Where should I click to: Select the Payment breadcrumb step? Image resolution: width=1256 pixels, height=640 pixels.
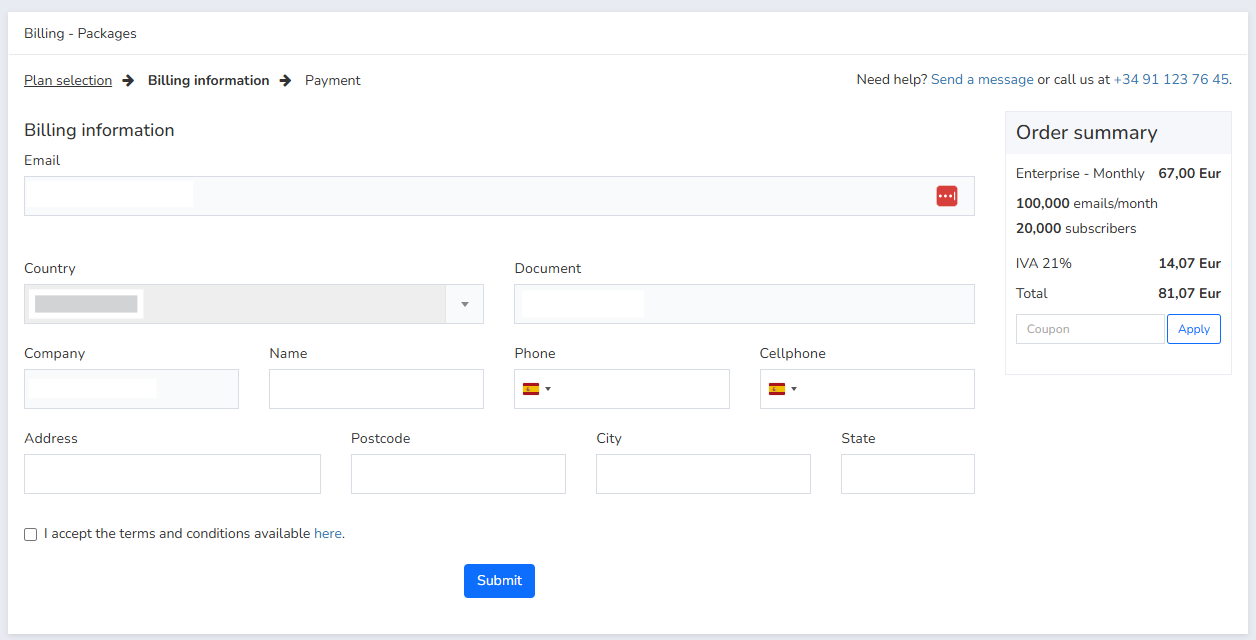click(x=333, y=80)
